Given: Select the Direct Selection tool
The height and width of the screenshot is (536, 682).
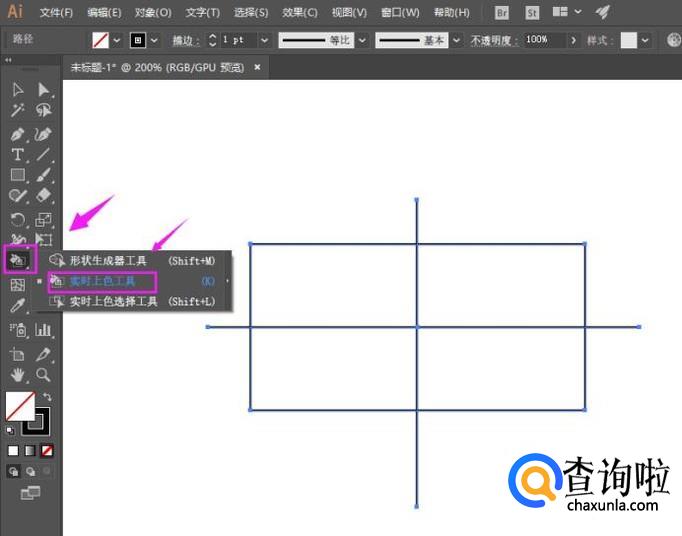Looking at the screenshot, I should pos(43,90).
